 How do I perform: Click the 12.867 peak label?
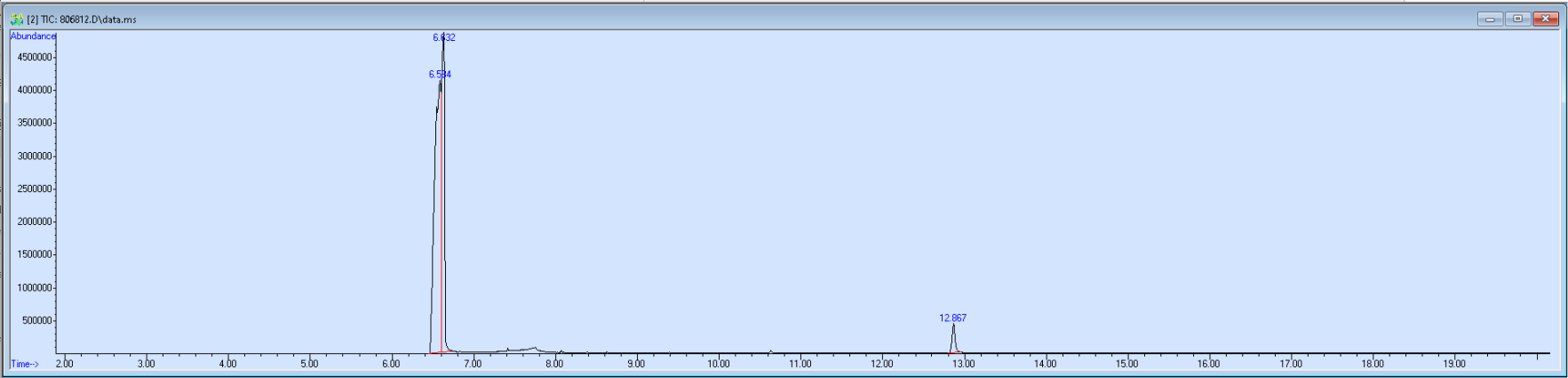point(953,318)
